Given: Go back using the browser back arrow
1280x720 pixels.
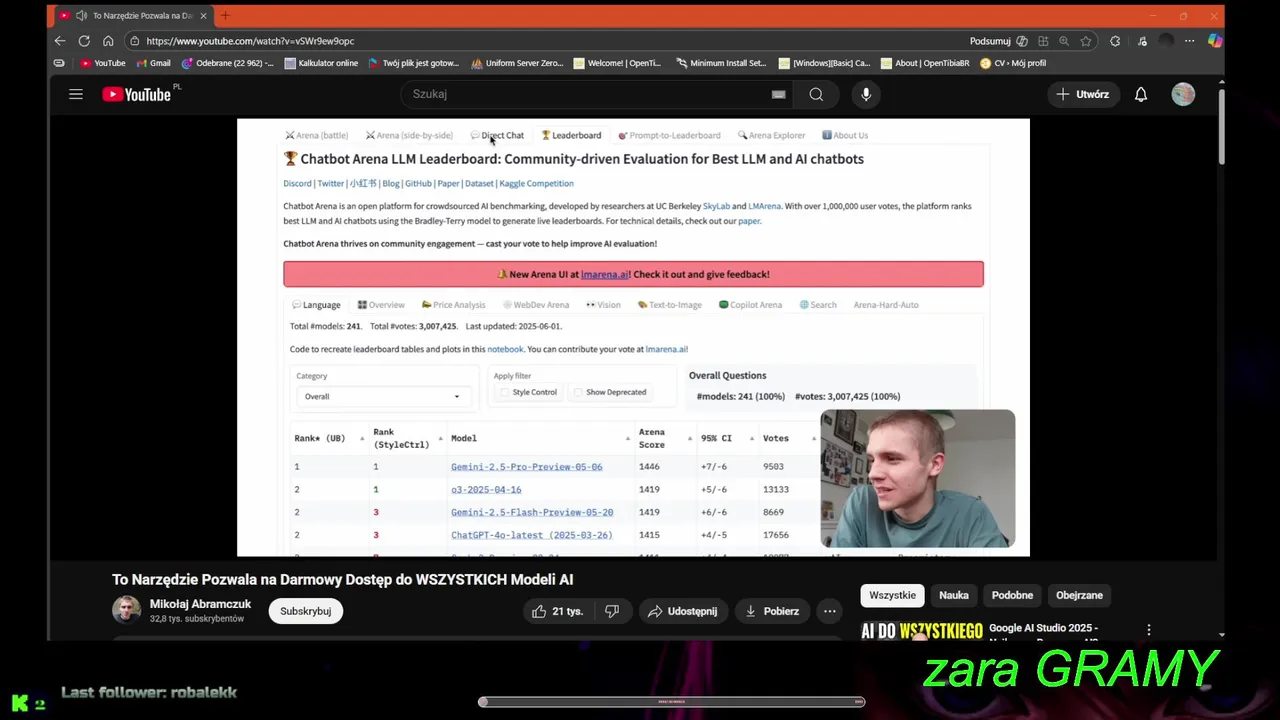Looking at the screenshot, I should 60,41.
